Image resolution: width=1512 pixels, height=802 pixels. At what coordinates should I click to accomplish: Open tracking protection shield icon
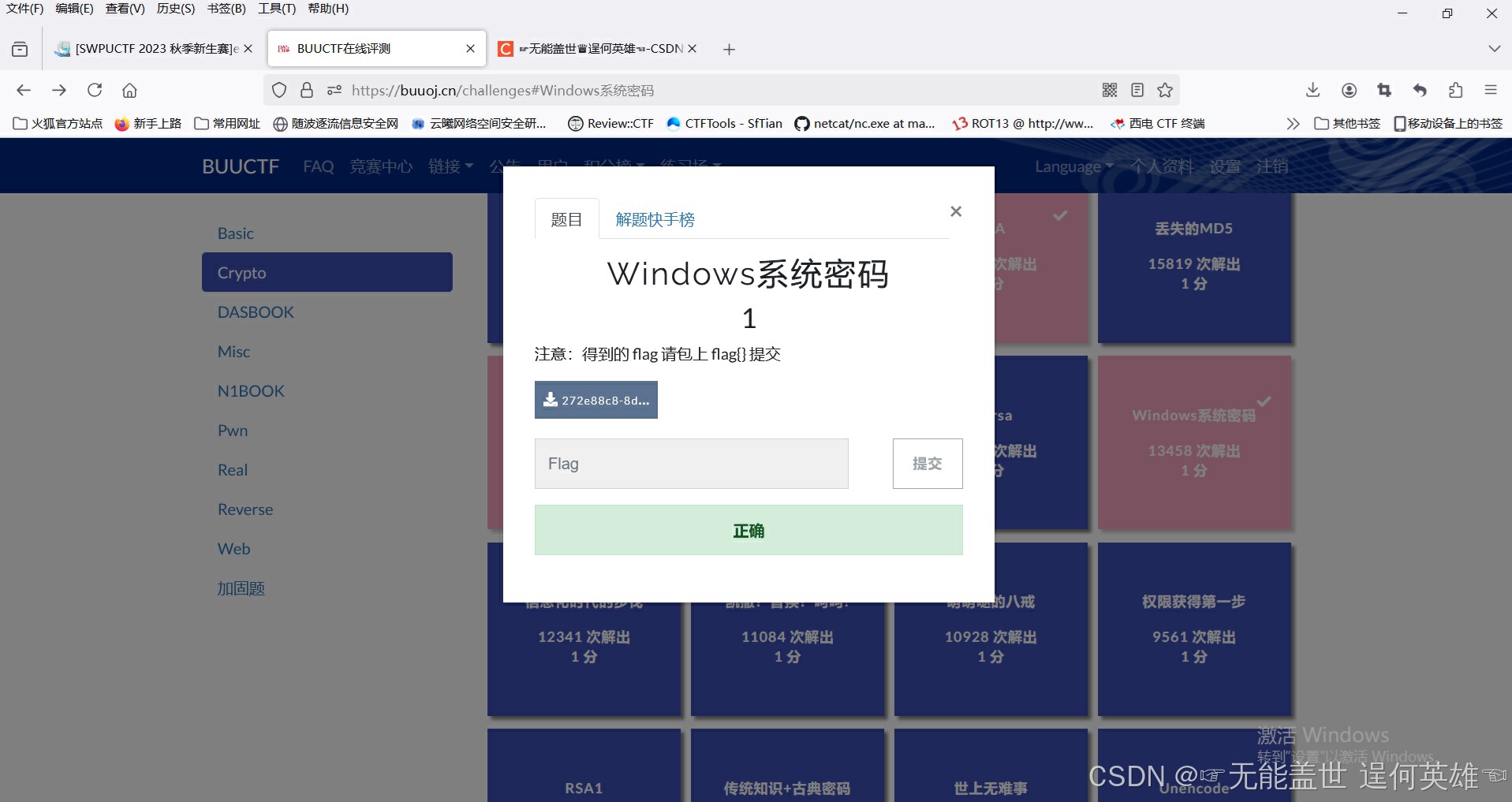pos(279,90)
